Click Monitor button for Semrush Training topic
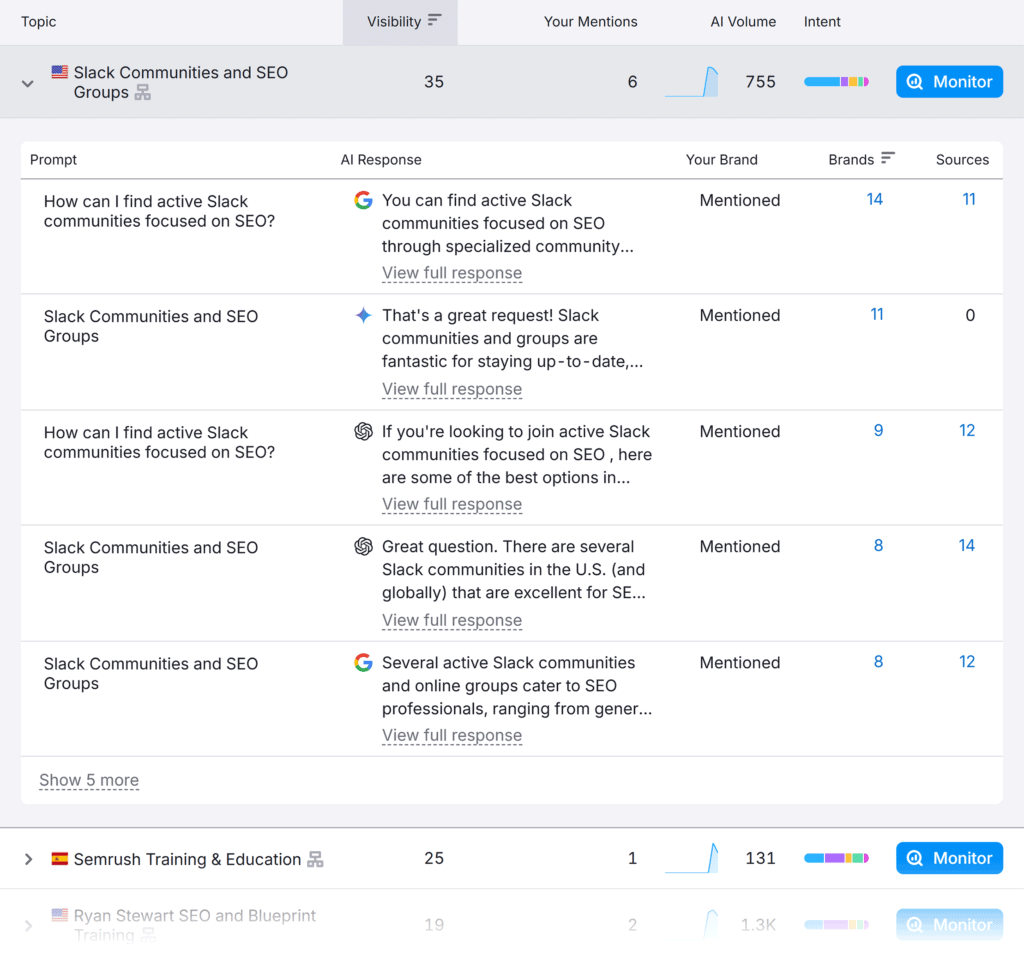1024x957 pixels. (949, 858)
